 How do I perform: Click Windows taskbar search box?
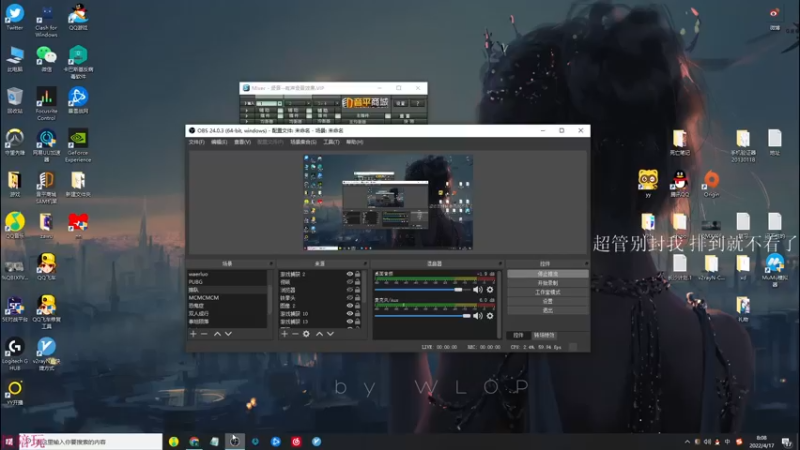(91, 442)
